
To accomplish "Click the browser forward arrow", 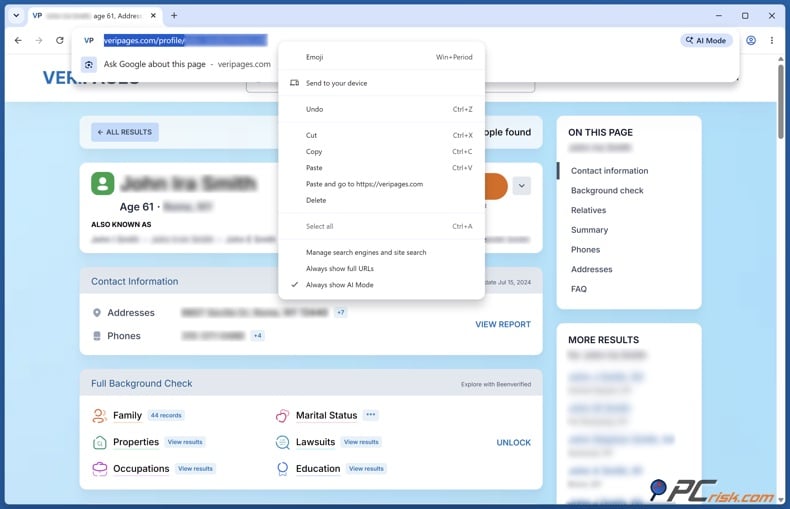I will point(39,40).
